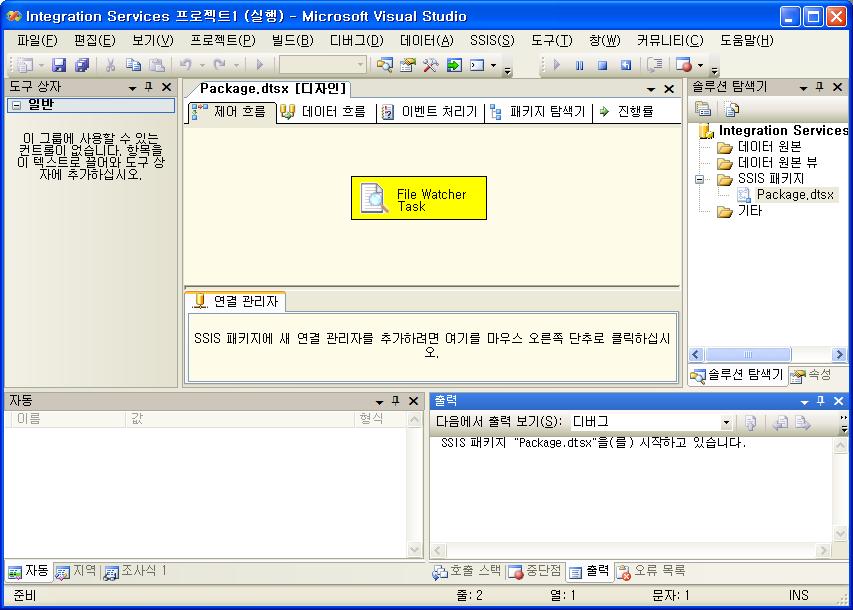The width and height of the screenshot is (853, 610).
Task: Switch to the 지역 locals tab
Action: [76, 571]
